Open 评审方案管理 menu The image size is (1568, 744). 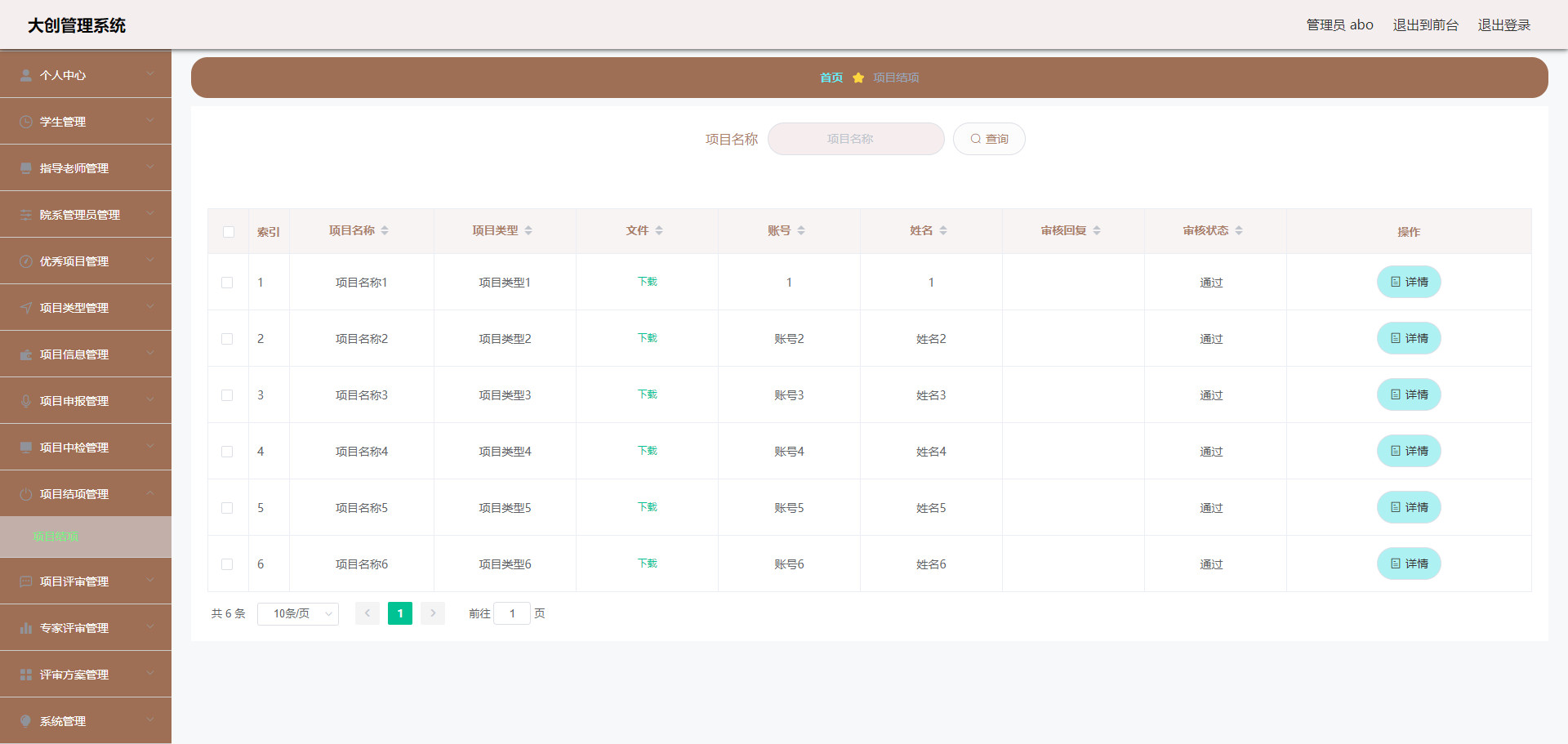pos(86,675)
